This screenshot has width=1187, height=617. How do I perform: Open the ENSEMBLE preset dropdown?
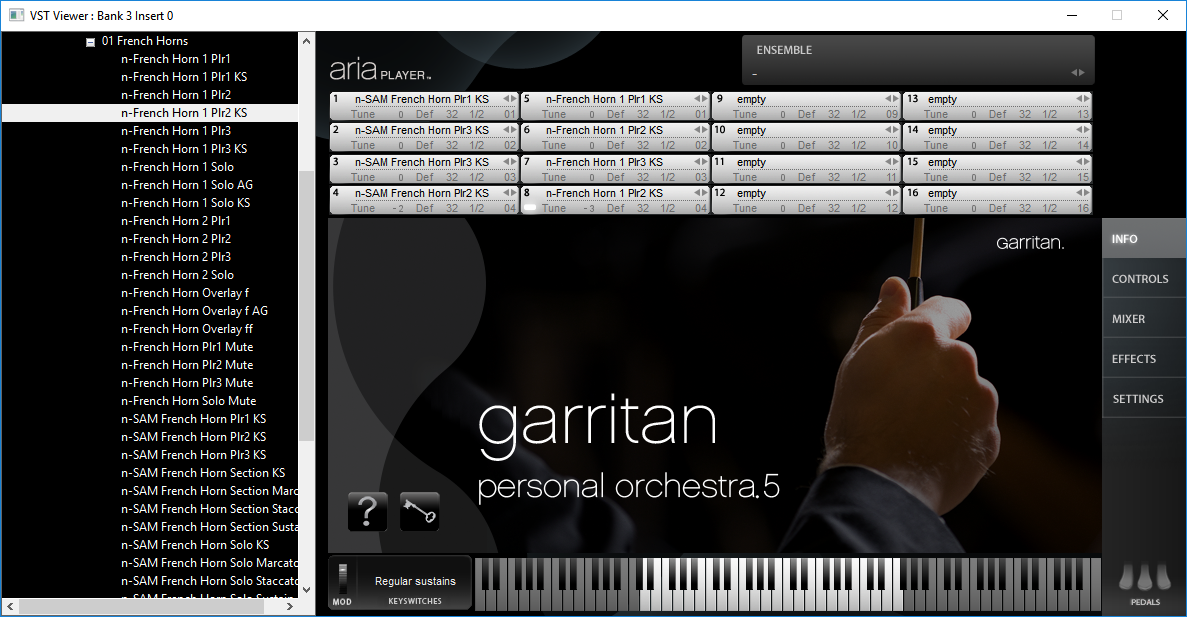910,73
